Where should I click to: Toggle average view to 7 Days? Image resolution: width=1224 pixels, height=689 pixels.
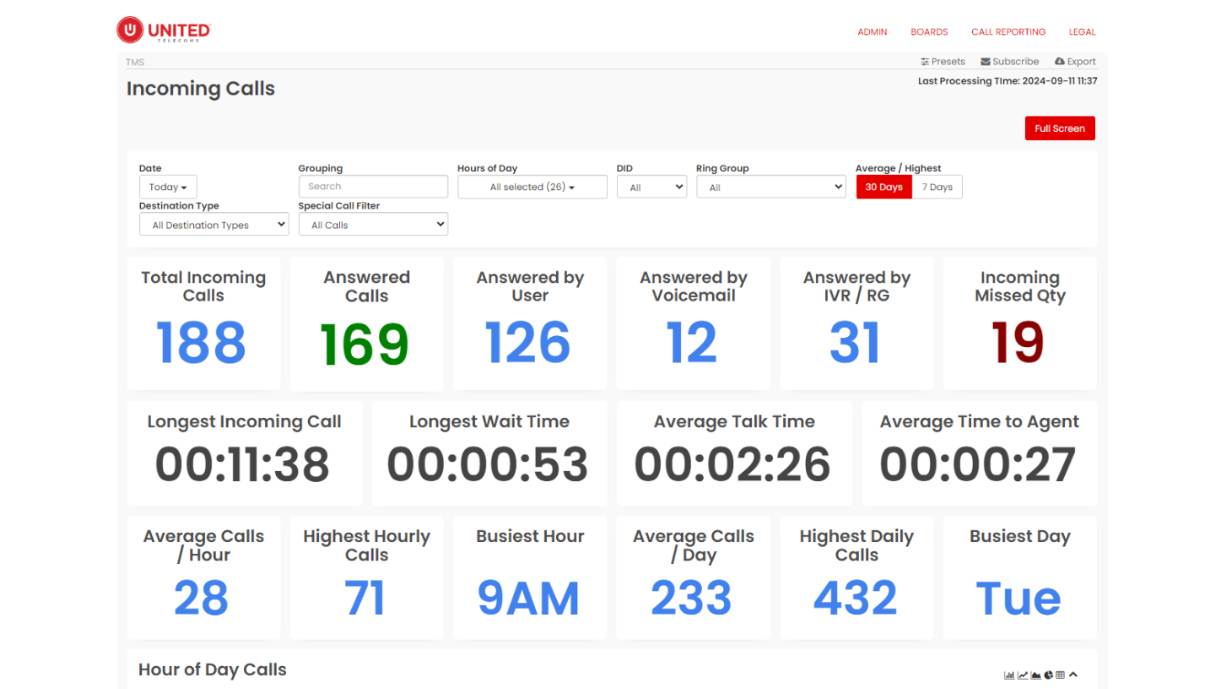[x=936, y=187]
